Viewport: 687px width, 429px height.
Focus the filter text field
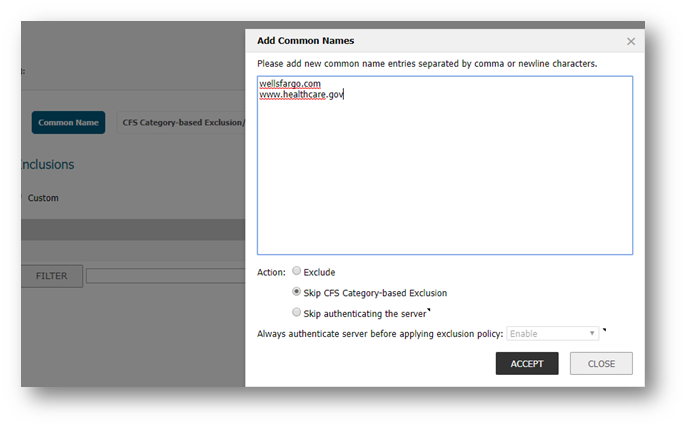165,275
